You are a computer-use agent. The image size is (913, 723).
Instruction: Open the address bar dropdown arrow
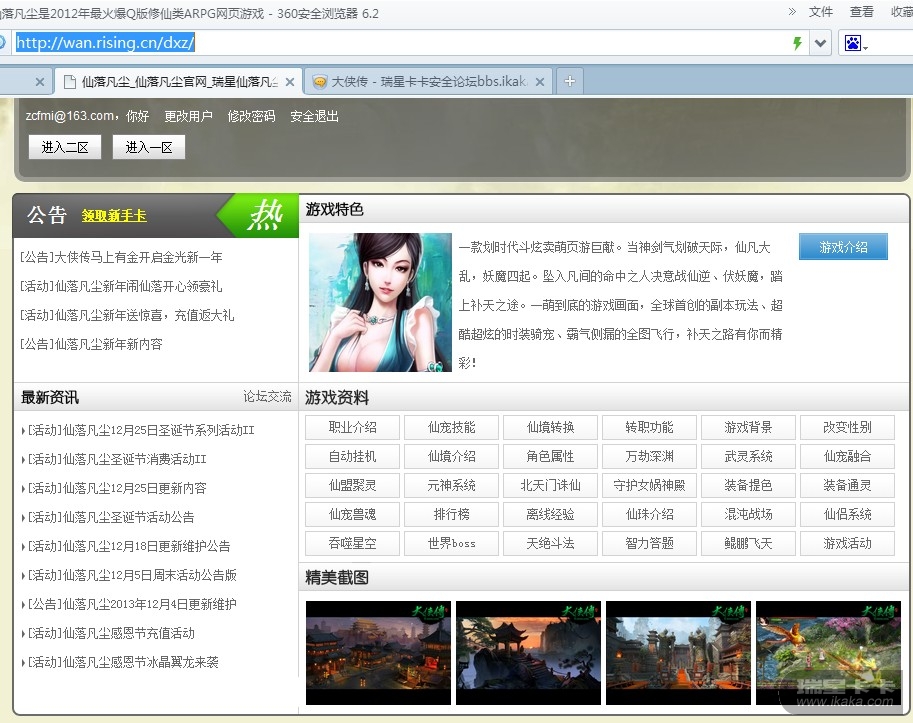click(820, 43)
